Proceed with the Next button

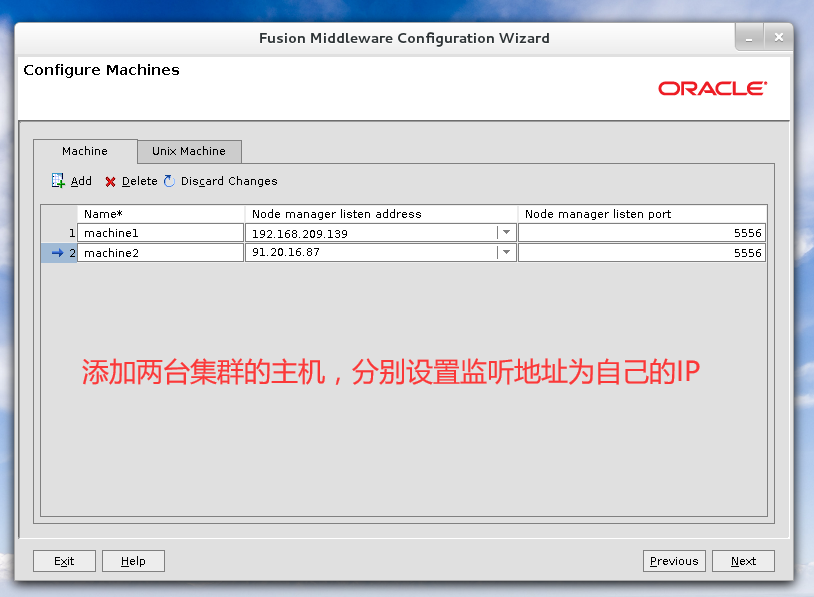coord(743,561)
